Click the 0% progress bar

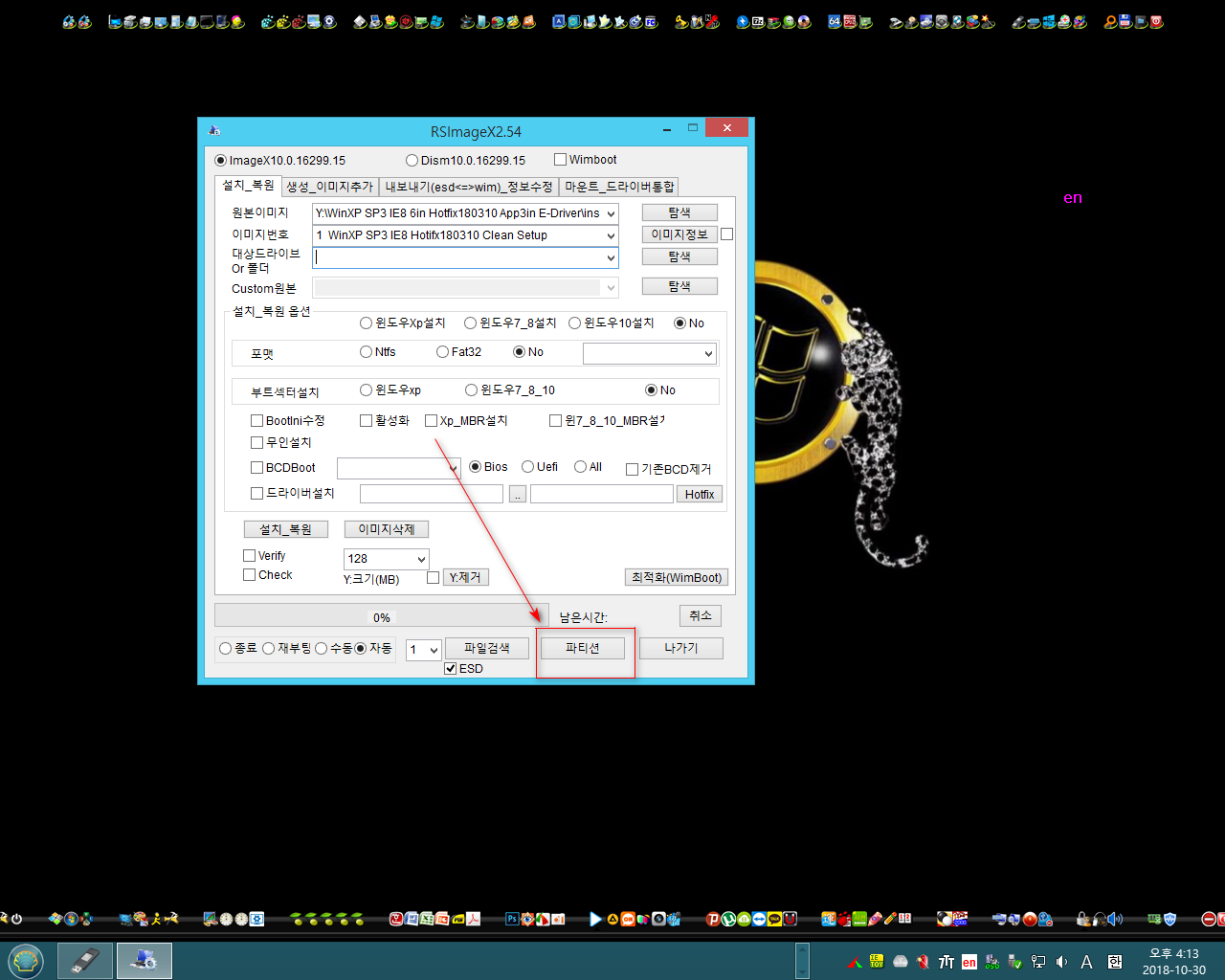point(381,615)
